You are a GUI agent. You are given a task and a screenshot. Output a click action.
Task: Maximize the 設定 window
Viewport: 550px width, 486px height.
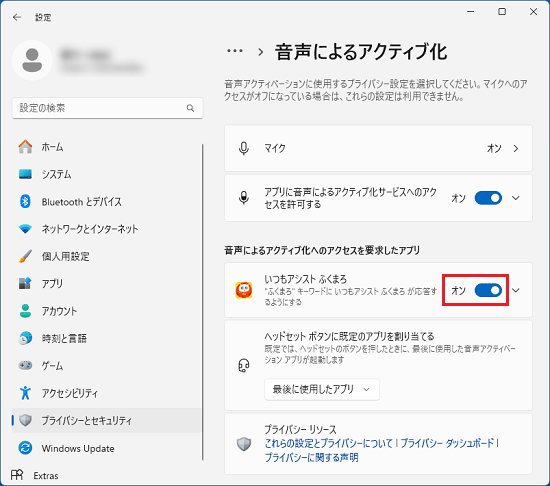coord(502,12)
